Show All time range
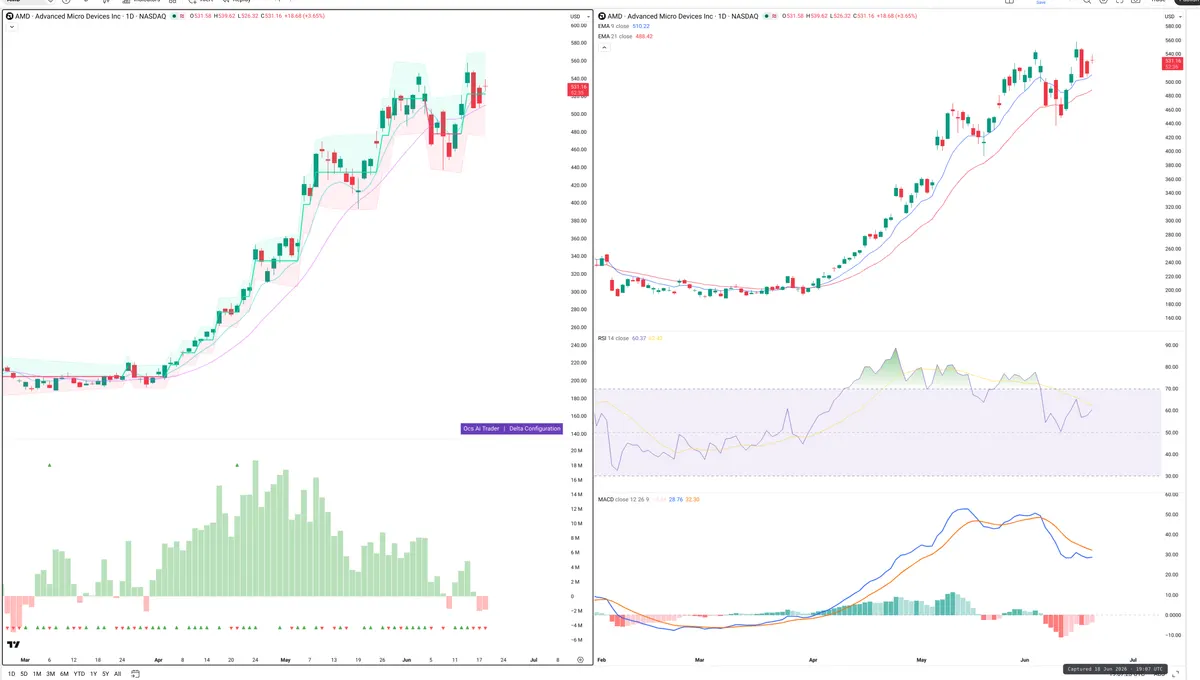Image resolution: width=1200 pixels, height=680 pixels. point(117,673)
